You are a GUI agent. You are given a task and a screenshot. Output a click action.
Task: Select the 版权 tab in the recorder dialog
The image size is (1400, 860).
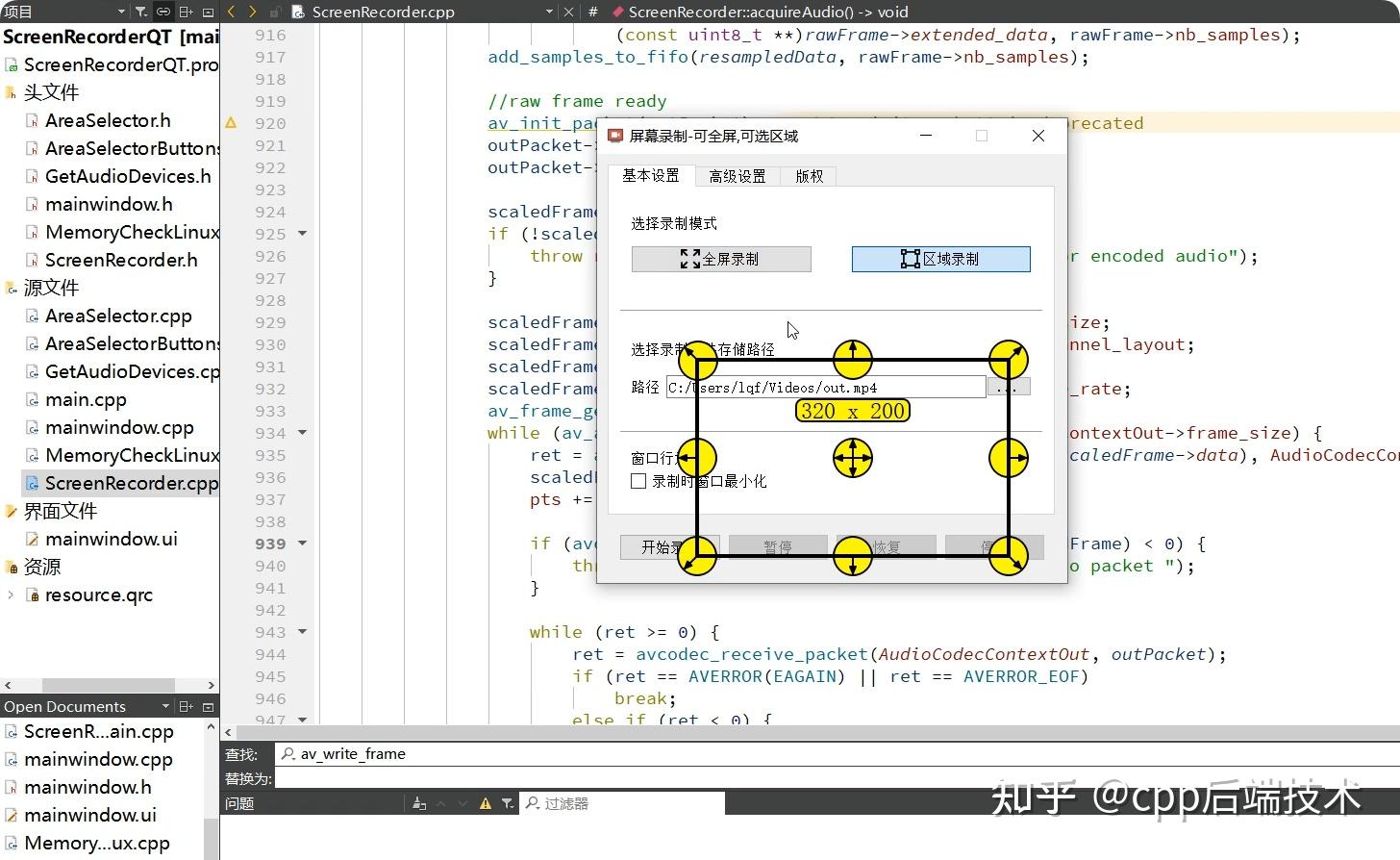(809, 176)
